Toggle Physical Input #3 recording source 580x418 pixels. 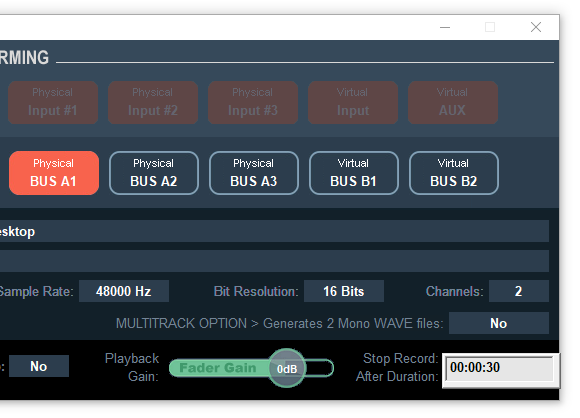[x=253, y=102]
